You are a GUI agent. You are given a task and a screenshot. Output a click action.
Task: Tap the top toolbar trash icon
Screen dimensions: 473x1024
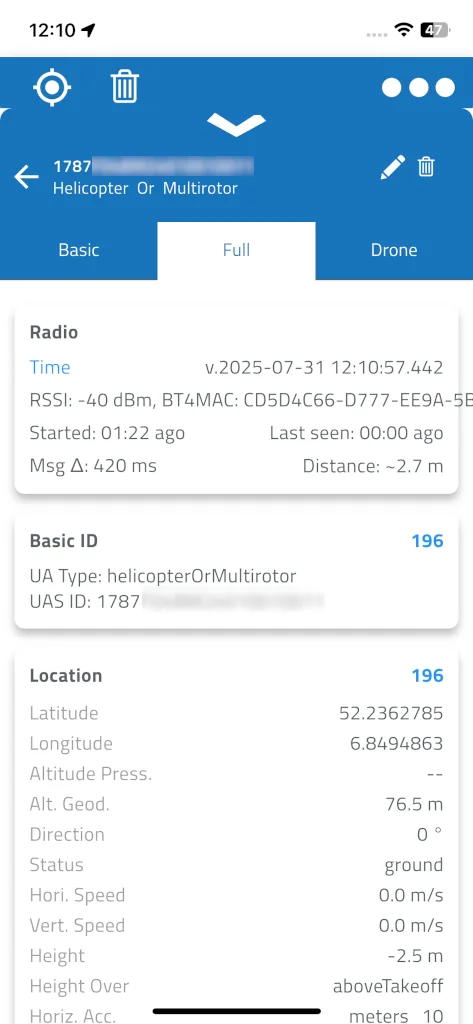pos(124,87)
